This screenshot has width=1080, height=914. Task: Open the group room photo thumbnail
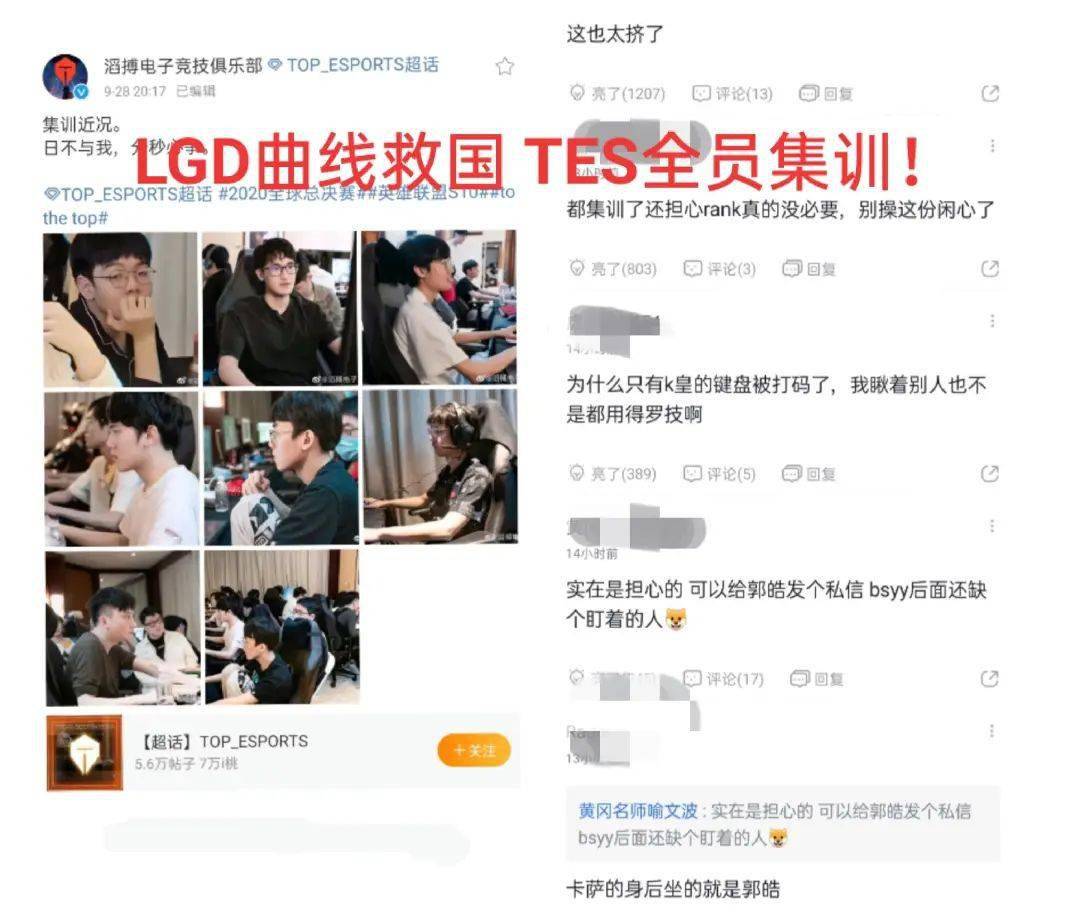(x=282, y=627)
